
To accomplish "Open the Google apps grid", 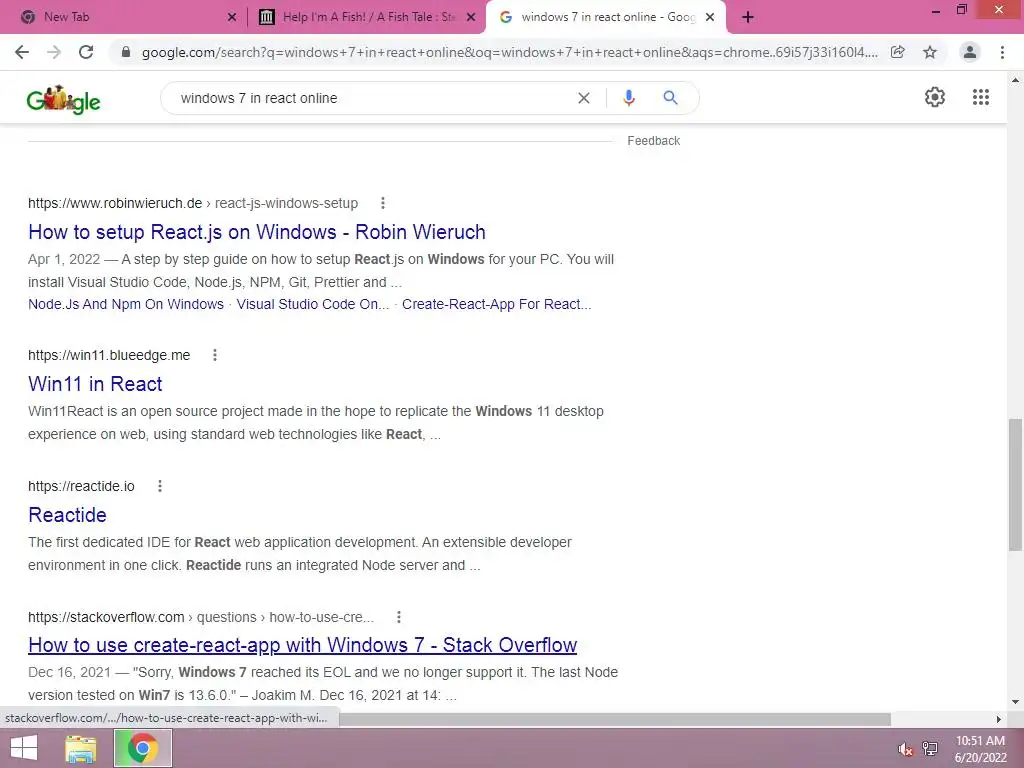I will point(981,97).
